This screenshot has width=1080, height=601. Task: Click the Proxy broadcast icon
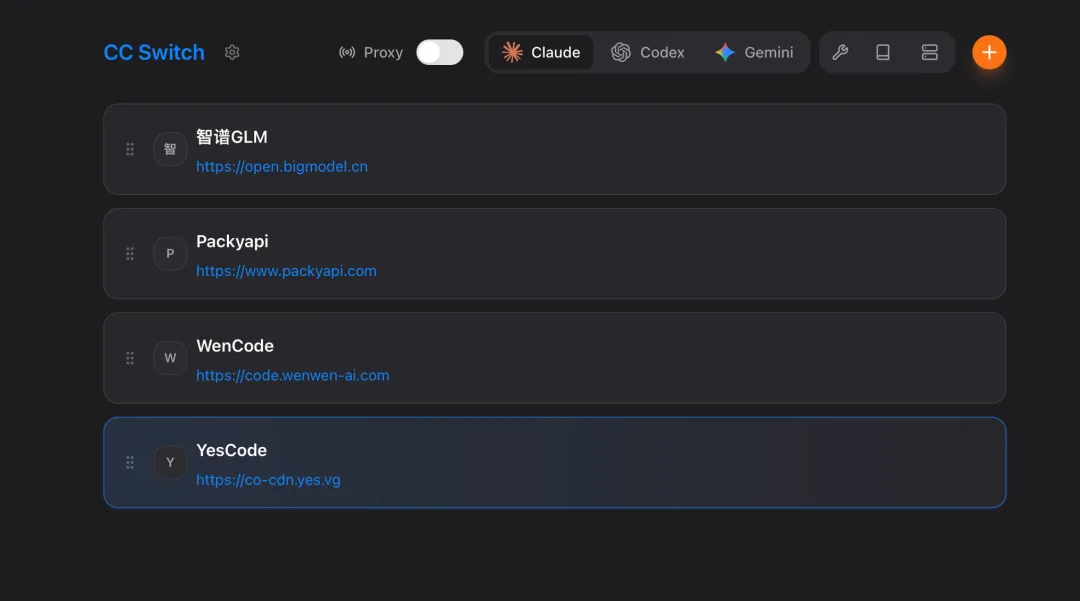coord(347,52)
